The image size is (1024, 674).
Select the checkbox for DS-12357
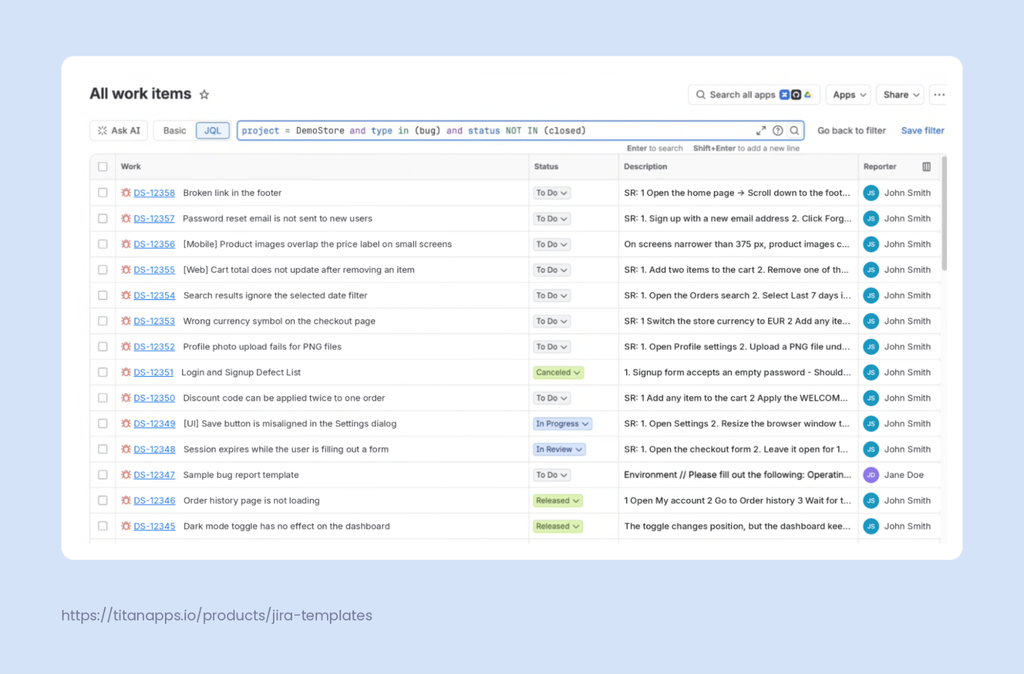pyautogui.click(x=103, y=218)
